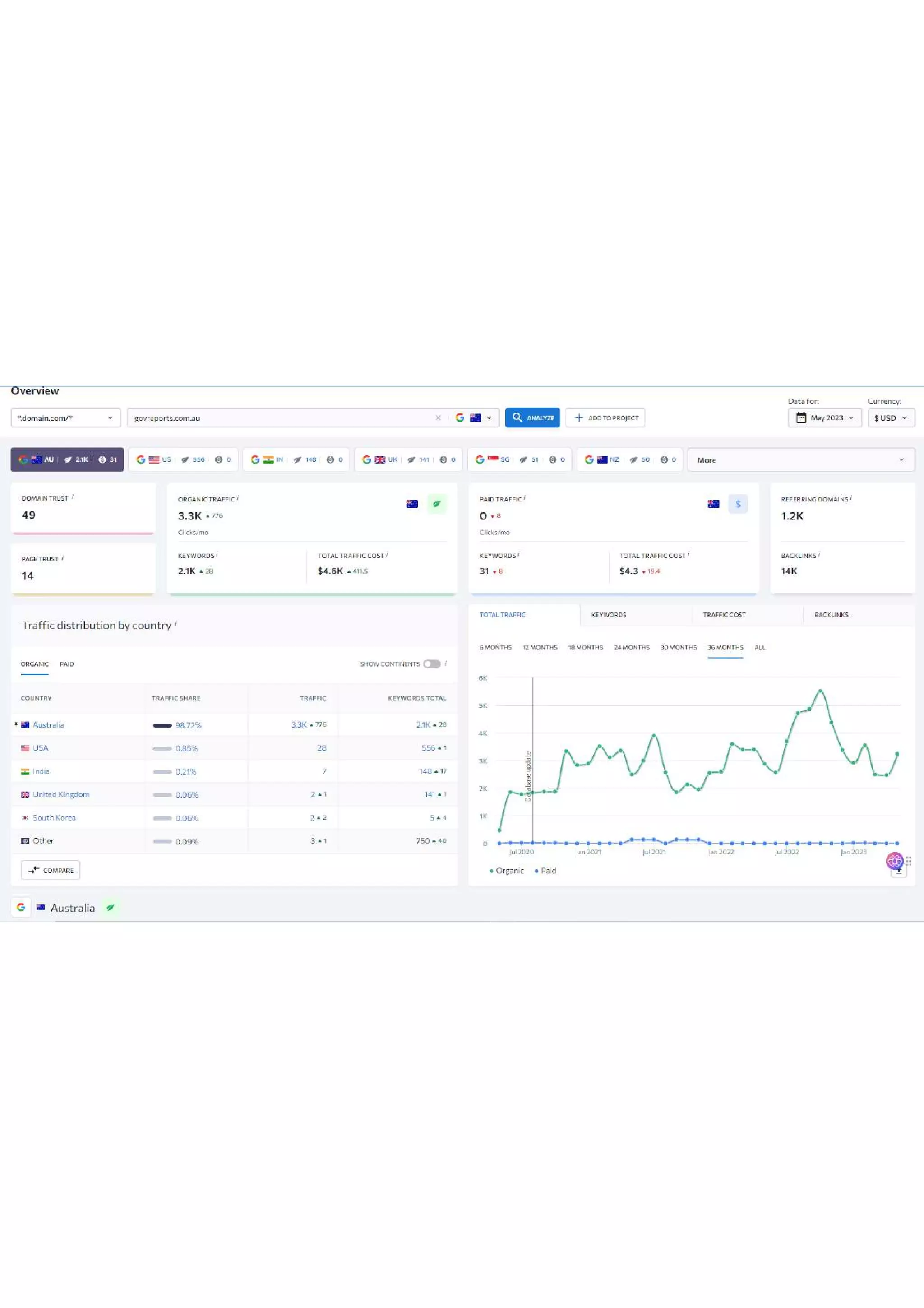Click the Australian flag in Paid Traffic card
This screenshot has width=924, height=1308.
pyautogui.click(x=713, y=504)
